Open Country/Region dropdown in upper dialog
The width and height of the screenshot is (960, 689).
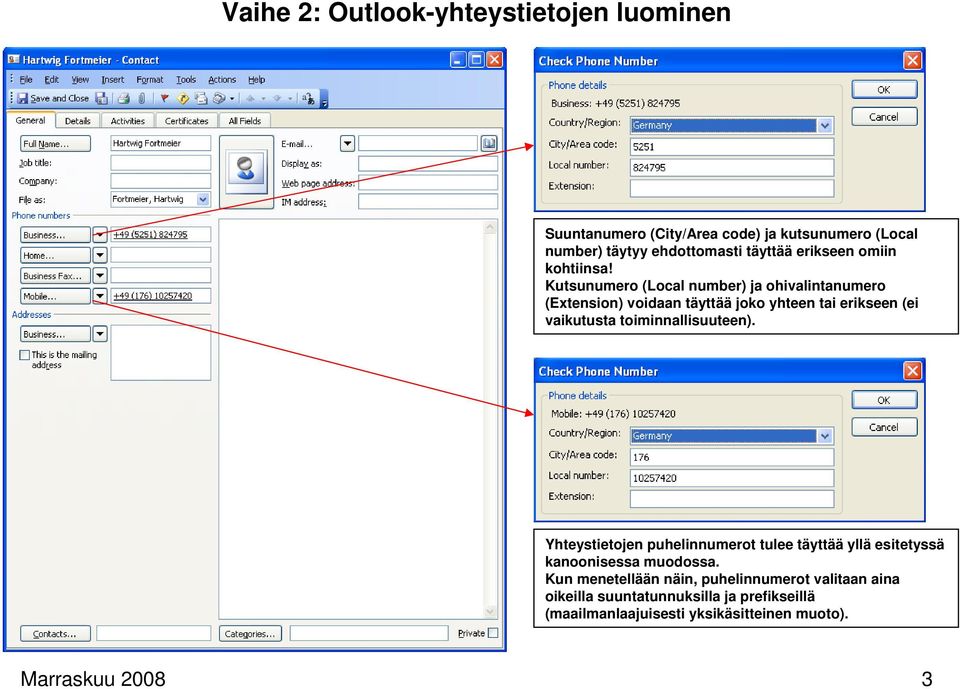coord(825,126)
